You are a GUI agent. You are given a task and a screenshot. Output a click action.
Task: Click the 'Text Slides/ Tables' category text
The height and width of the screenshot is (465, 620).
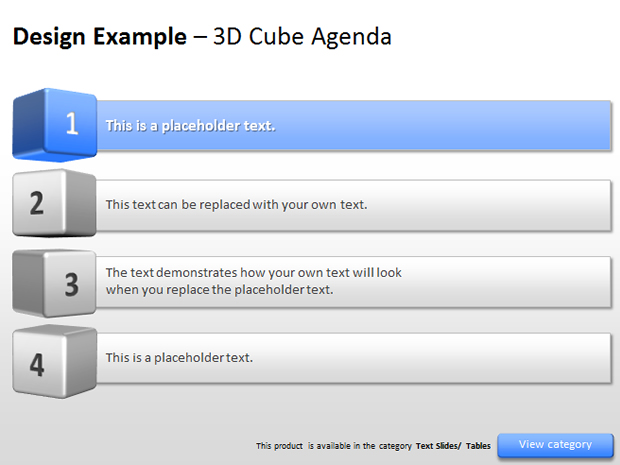click(x=453, y=446)
